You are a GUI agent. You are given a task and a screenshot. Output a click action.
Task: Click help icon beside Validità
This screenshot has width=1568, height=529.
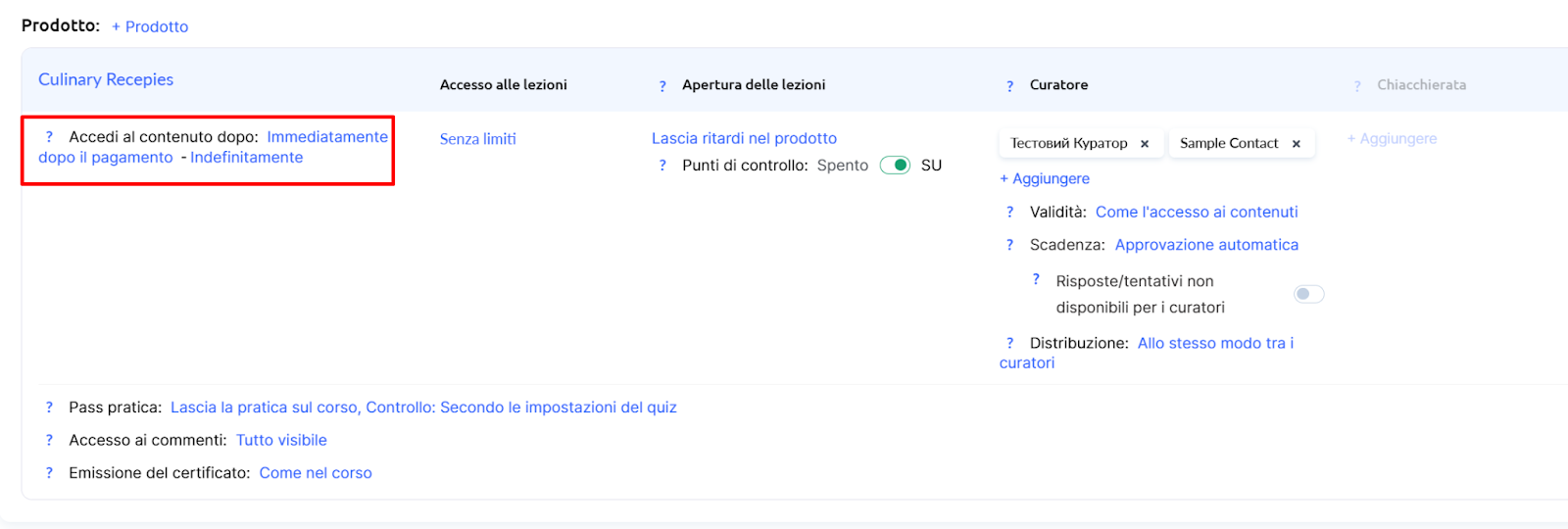[1009, 212]
